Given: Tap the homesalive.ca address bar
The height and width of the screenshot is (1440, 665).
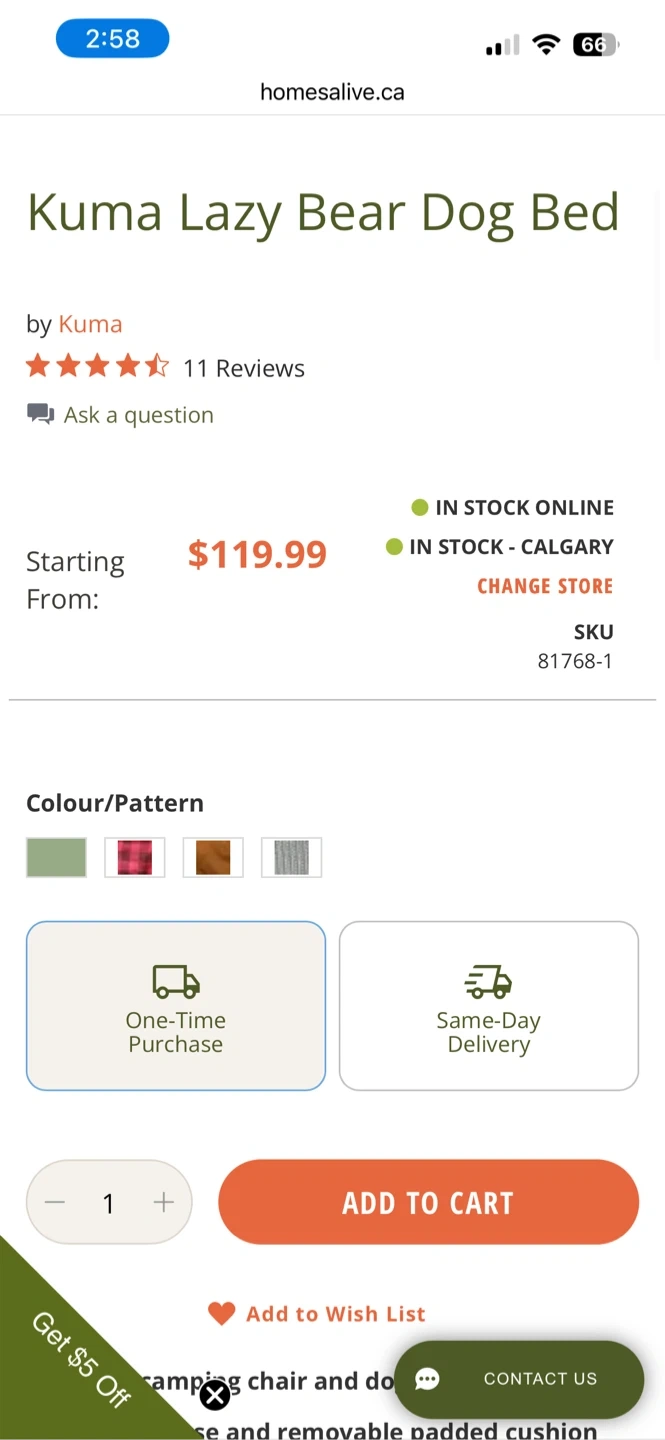Looking at the screenshot, I should 332,92.
